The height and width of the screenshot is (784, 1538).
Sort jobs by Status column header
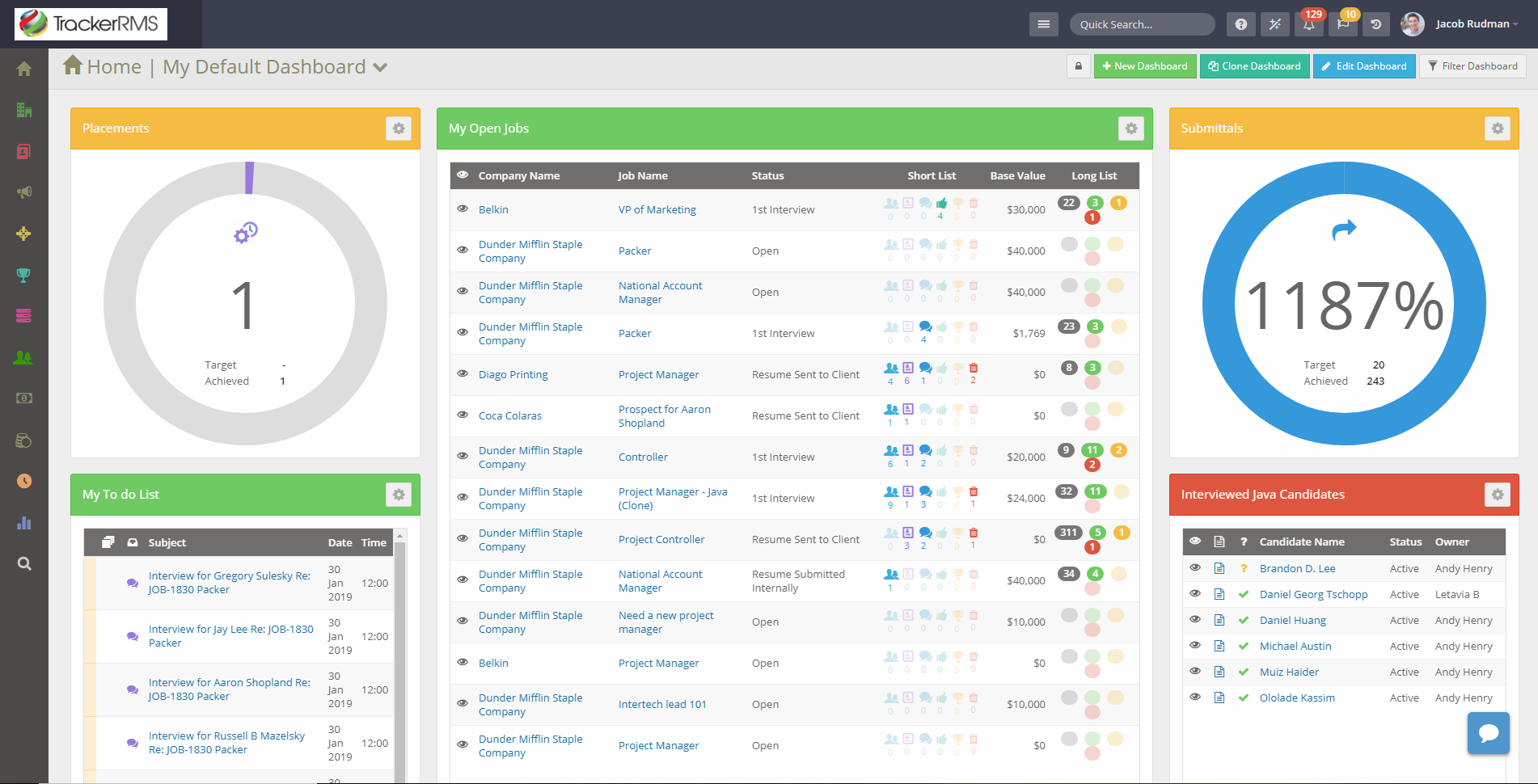767,175
